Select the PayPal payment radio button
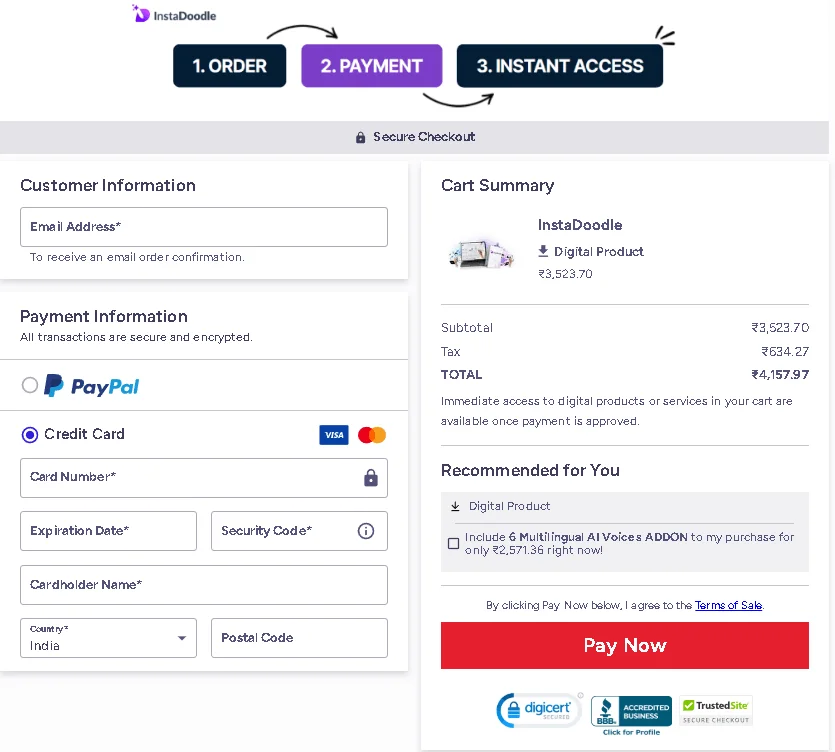The width and height of the screenshot is (835, 752). point(30,385)
